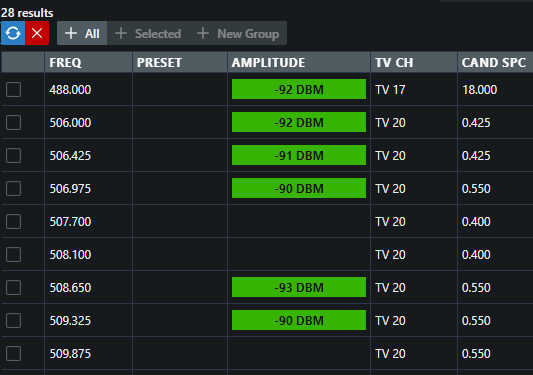Image resolution: width=533 pixels, height=375 pixels.
Task: Click frequency 509.325
Action: (70, 321)
